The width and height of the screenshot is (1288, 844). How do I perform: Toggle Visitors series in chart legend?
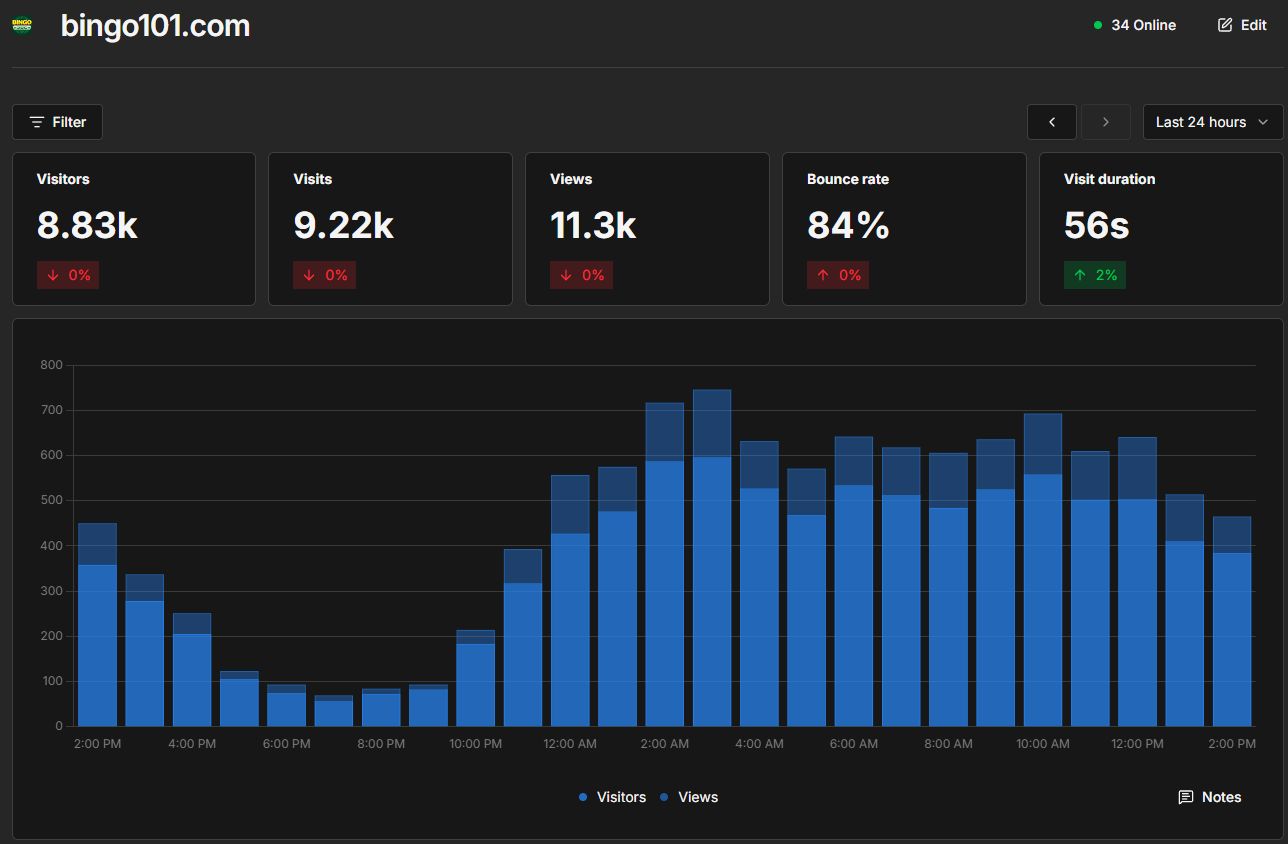[x=612, y=797]
